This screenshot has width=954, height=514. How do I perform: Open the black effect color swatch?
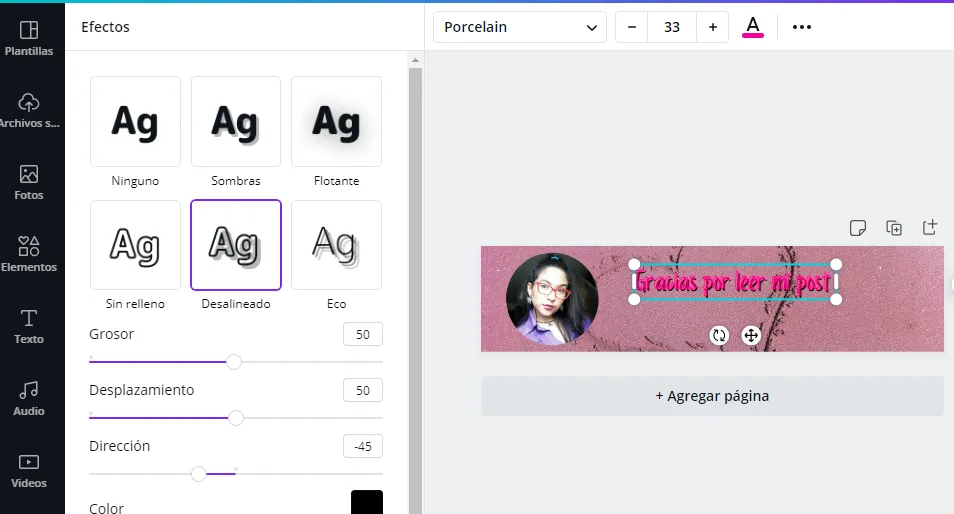pos(367,502)
